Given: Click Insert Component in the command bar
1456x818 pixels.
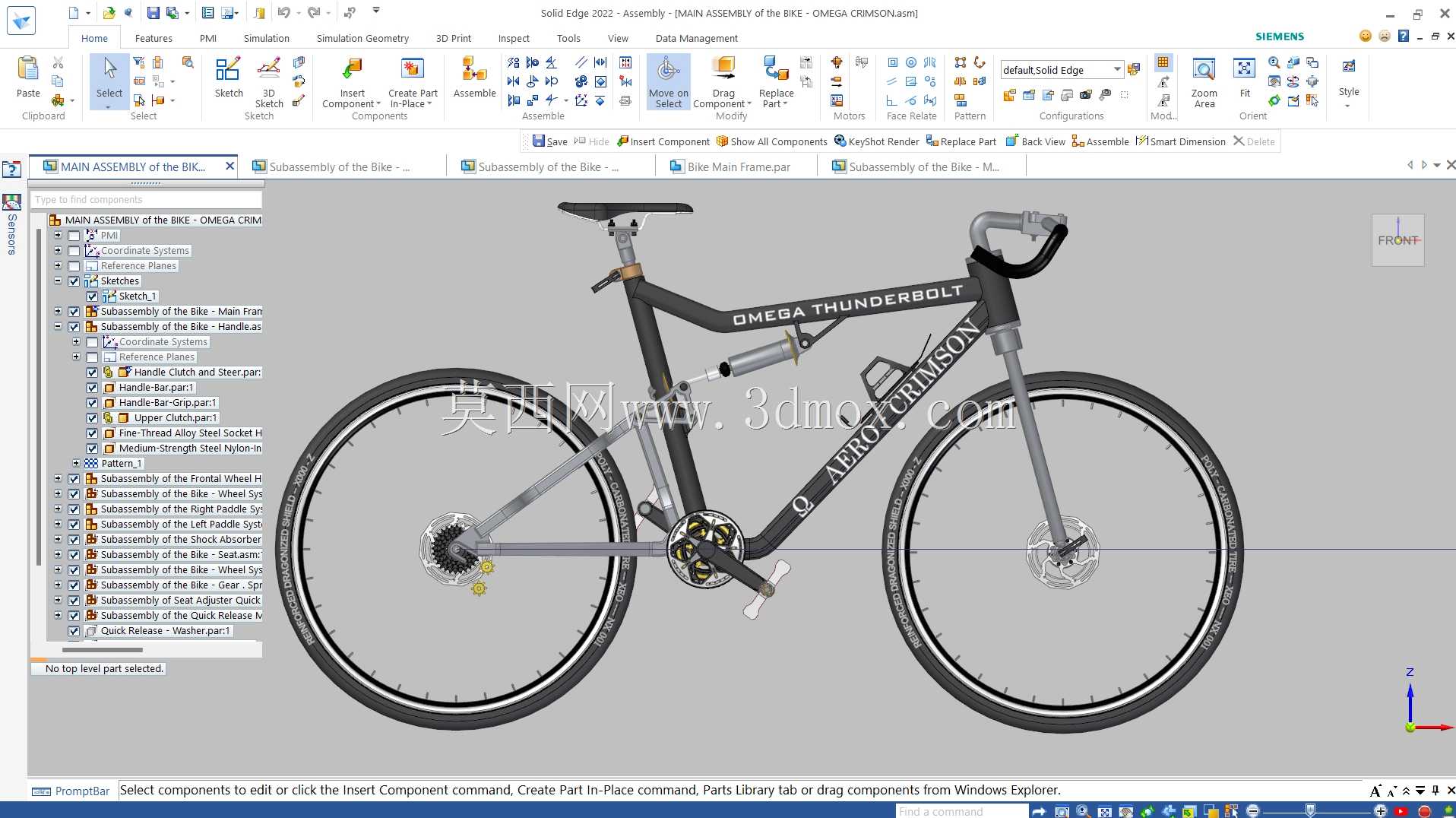Looking at the screenshot, I should [663, 141].
